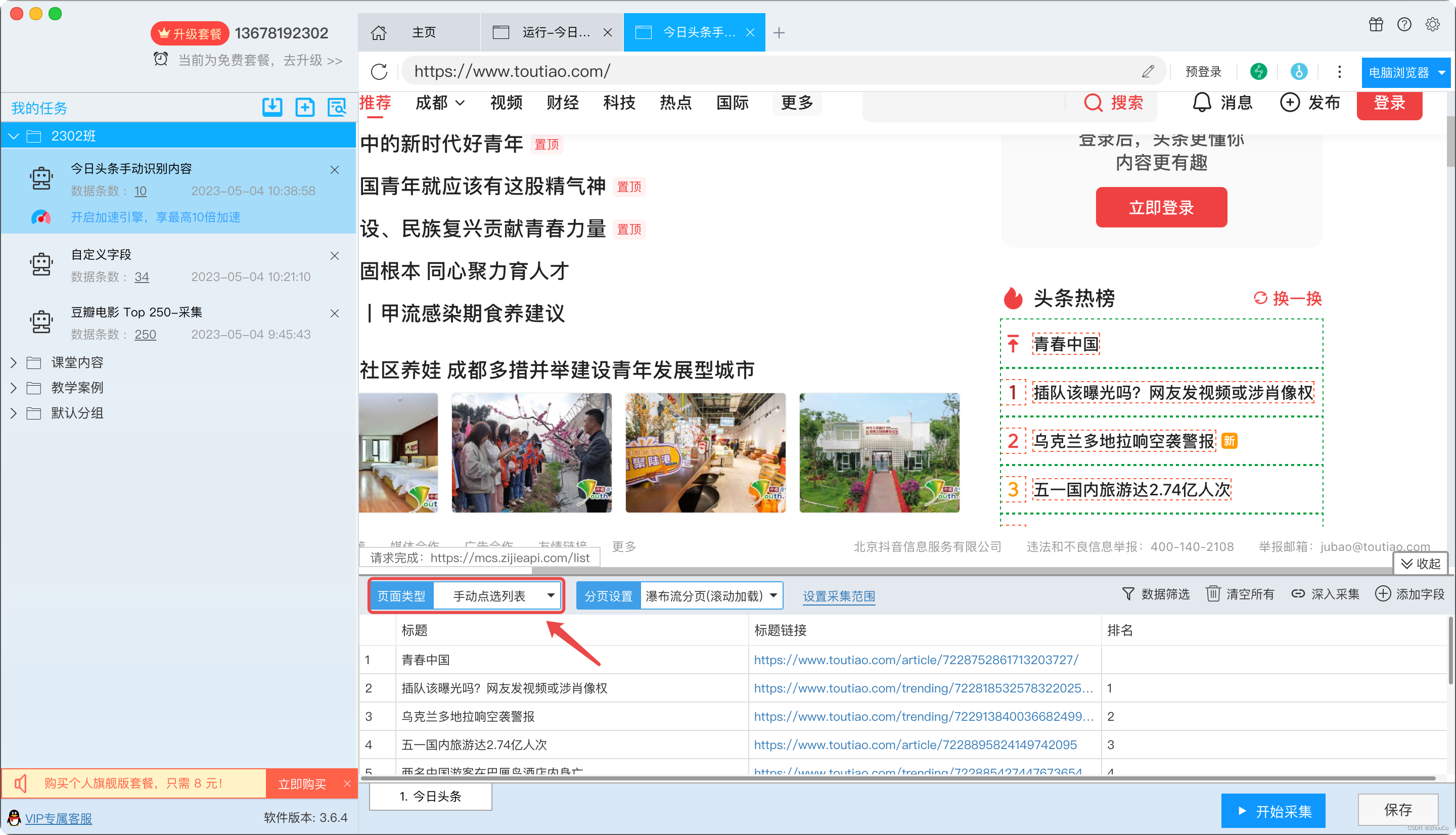Click the gift icon at the top right
1456x835 pixels.
tap(1376, 25)
